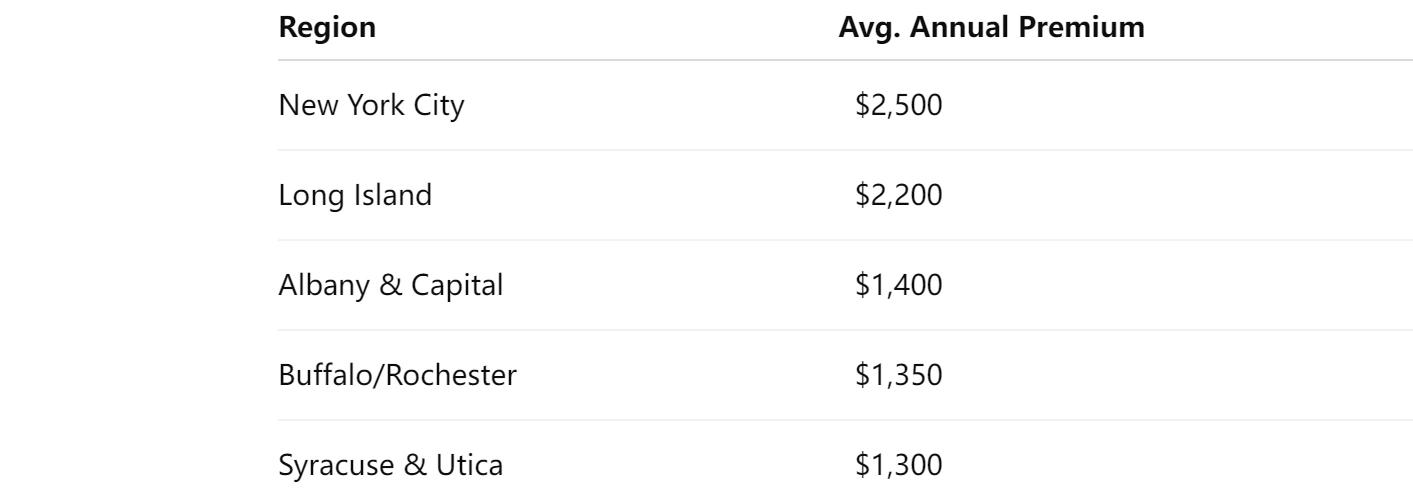Click the Long Island region cell

tap(355, 195)
